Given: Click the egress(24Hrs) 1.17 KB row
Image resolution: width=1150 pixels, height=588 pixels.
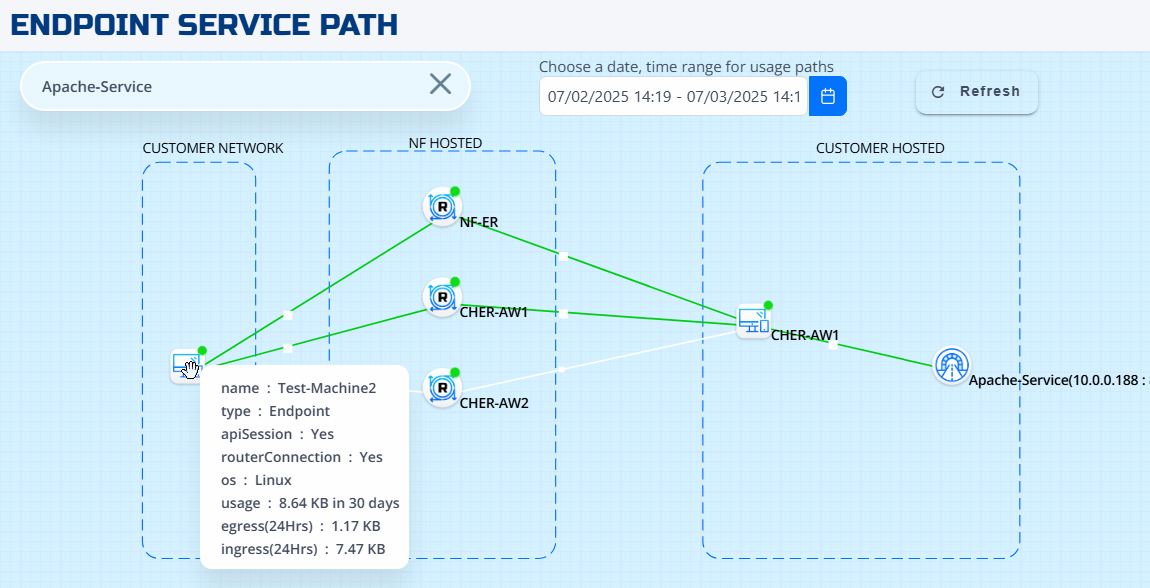Looking at the screenshot, I should (301, 526).
